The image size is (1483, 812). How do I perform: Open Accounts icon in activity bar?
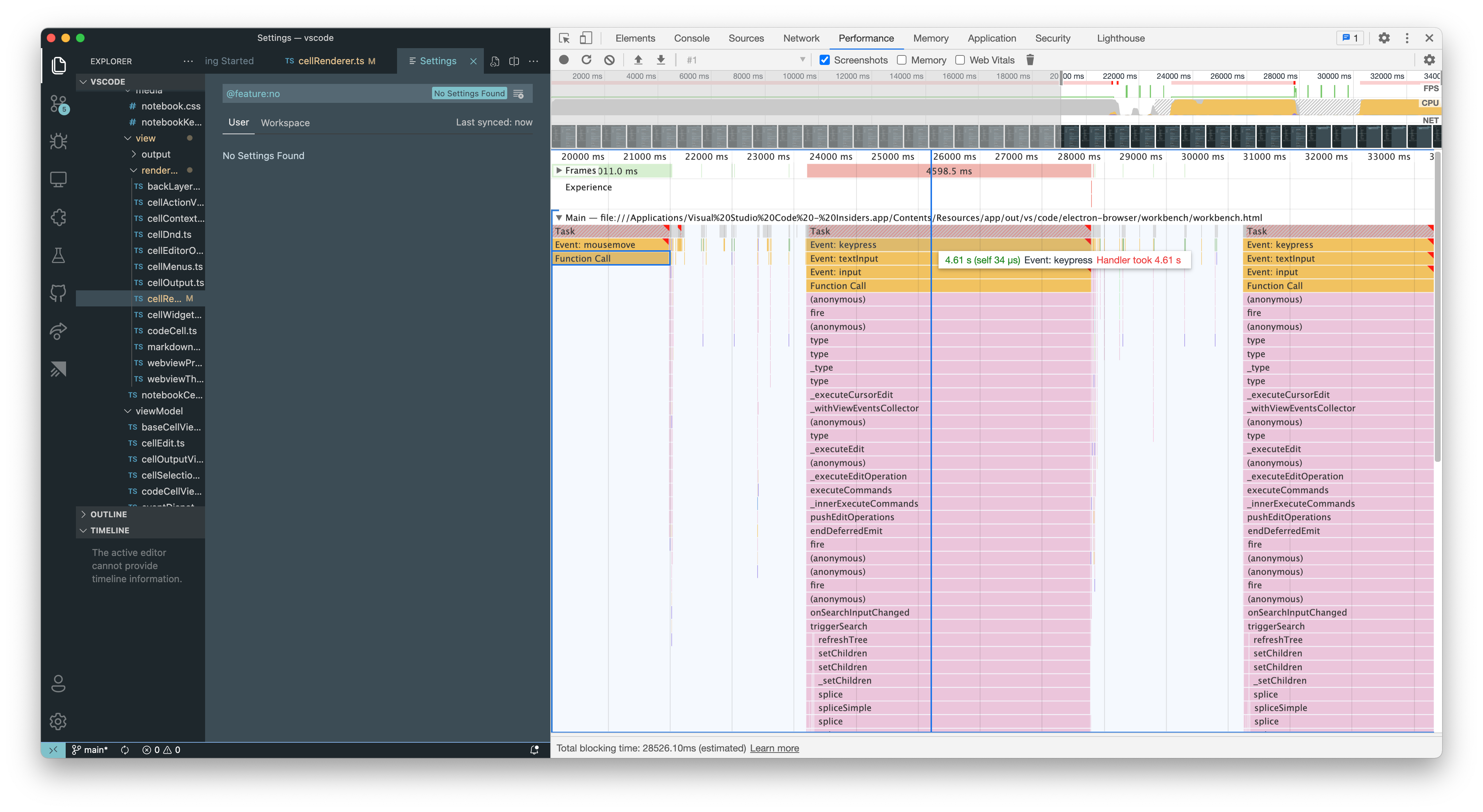coord(58,684)
